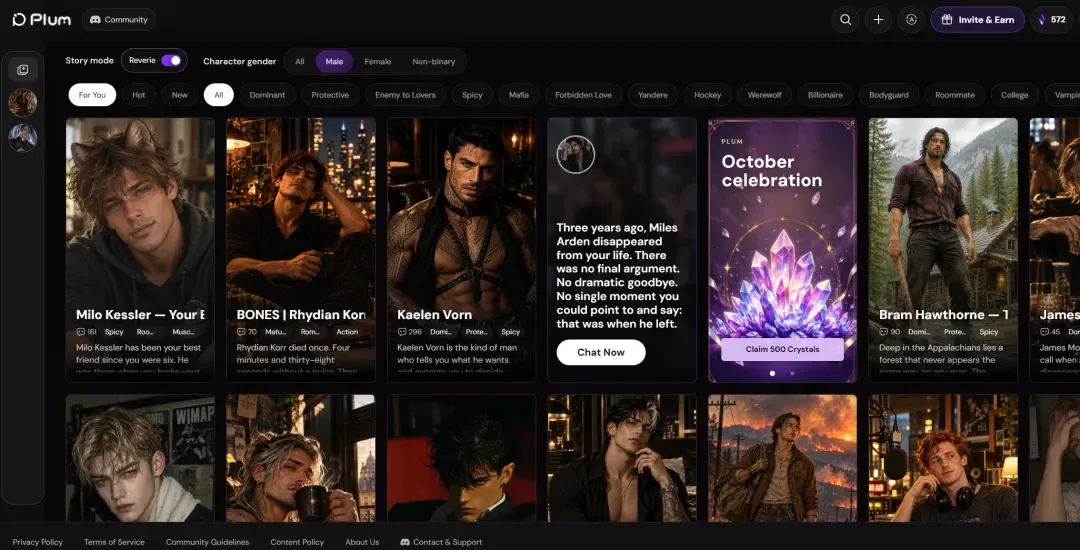Open Milo Kessler character card
The width and height of the screenshot is (1080, 550).
click(141, 250)
